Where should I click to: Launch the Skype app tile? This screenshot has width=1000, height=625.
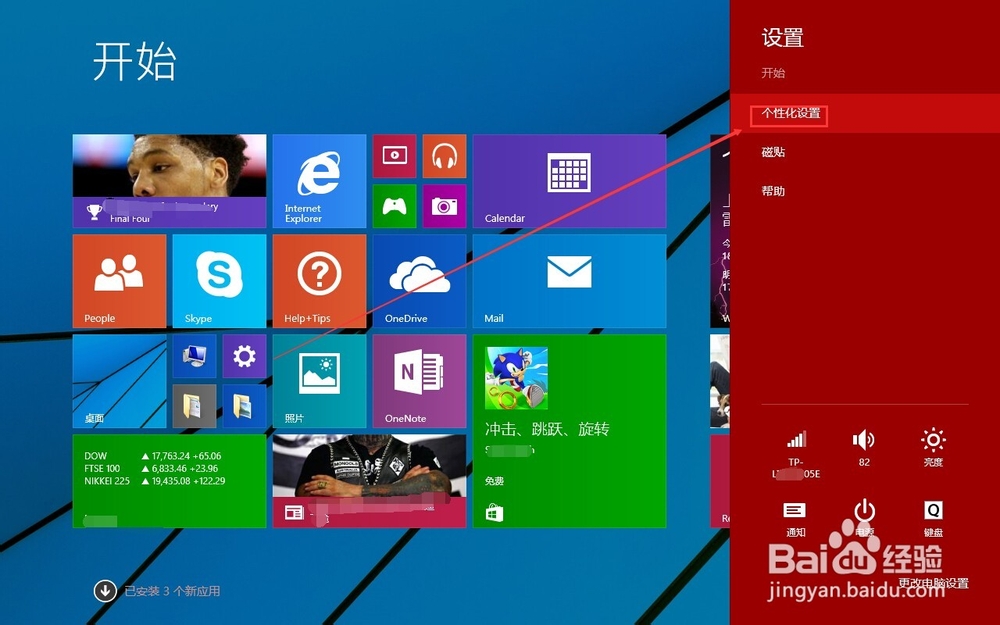218,280
